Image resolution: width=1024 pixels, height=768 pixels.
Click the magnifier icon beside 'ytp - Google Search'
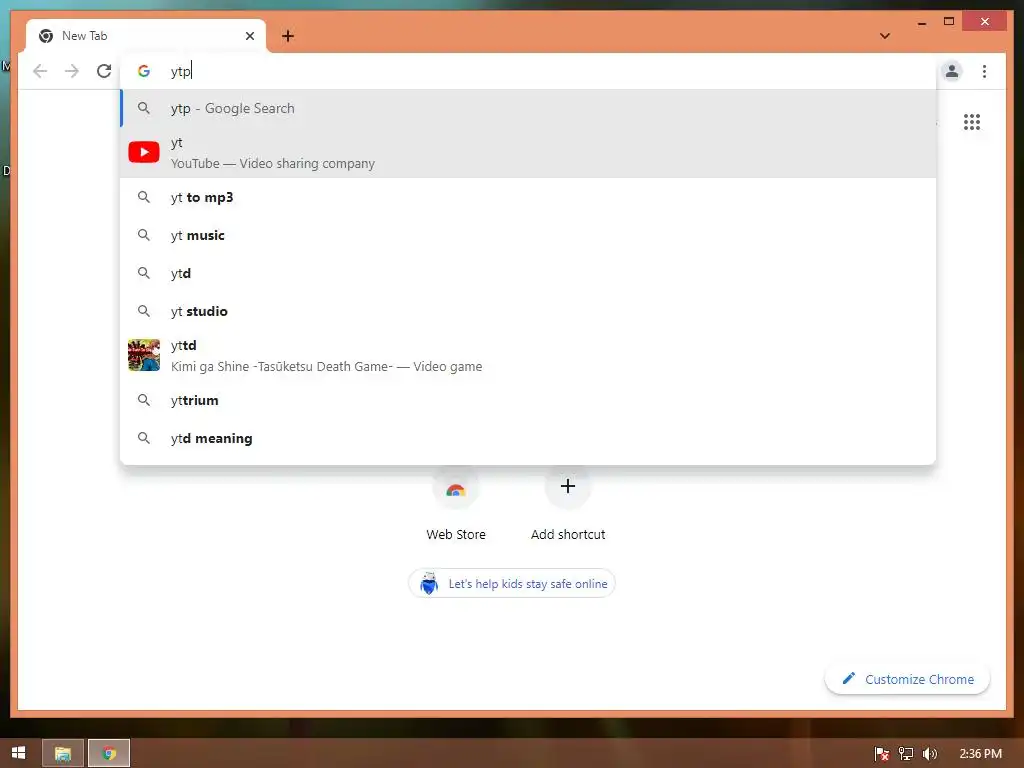pos(144,108)
